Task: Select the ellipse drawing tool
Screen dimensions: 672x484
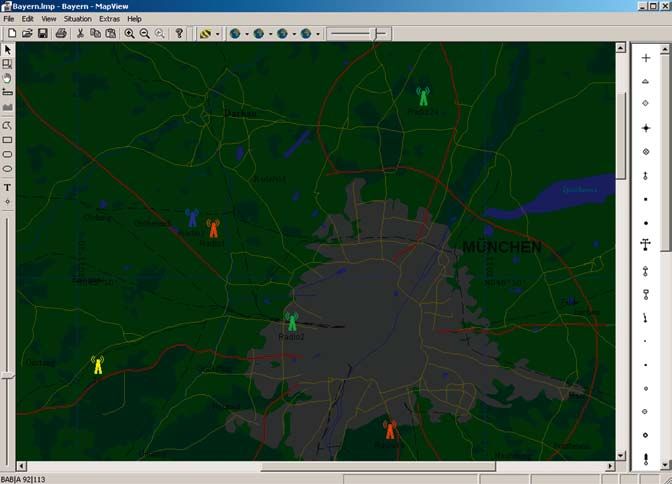Action: pyautogui.click(x=7, y=169)
